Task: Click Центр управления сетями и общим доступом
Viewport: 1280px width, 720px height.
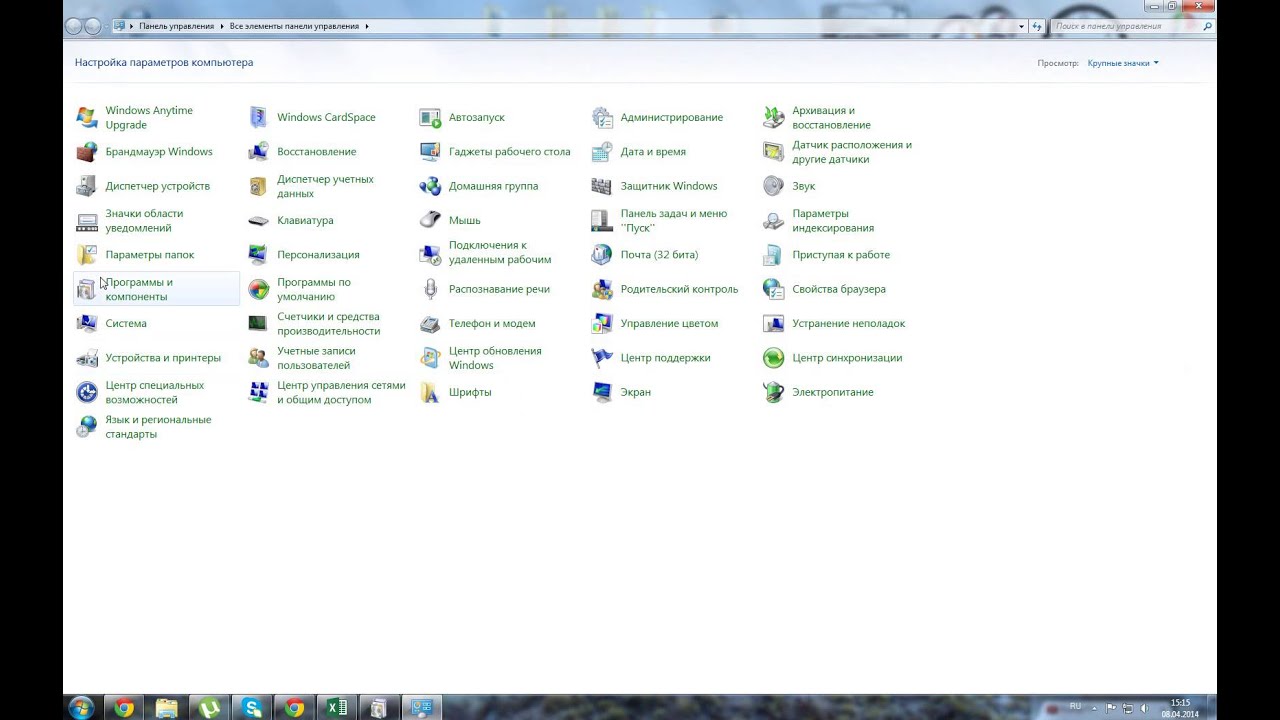Action: pyautogui.click(x=341, y=392)
